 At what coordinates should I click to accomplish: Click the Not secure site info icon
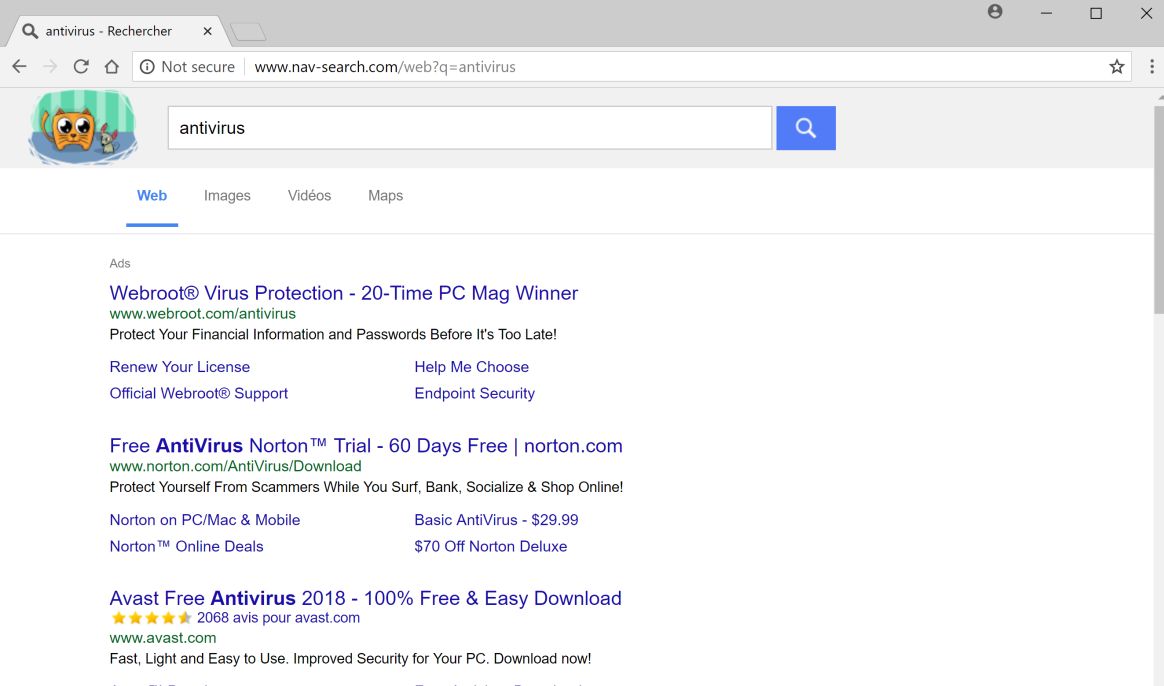tap(147, 67)
